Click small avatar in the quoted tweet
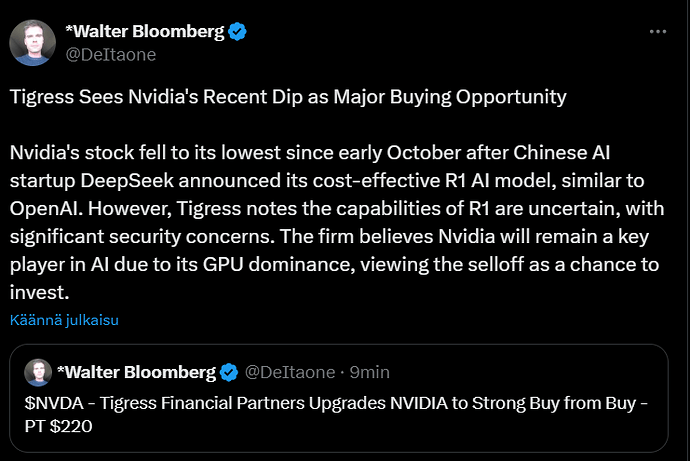690x461 pixels. [x=38, y=372]
